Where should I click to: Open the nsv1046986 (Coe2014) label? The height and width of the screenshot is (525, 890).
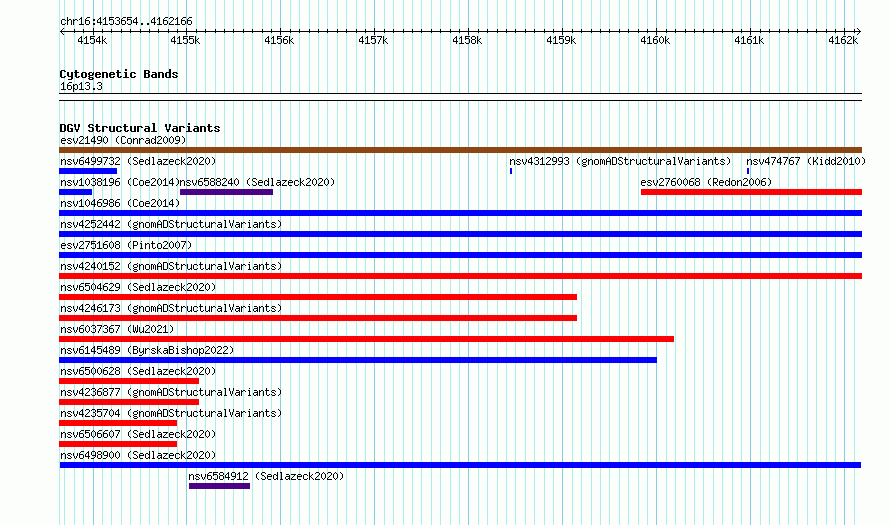click(x=120, y=203)
